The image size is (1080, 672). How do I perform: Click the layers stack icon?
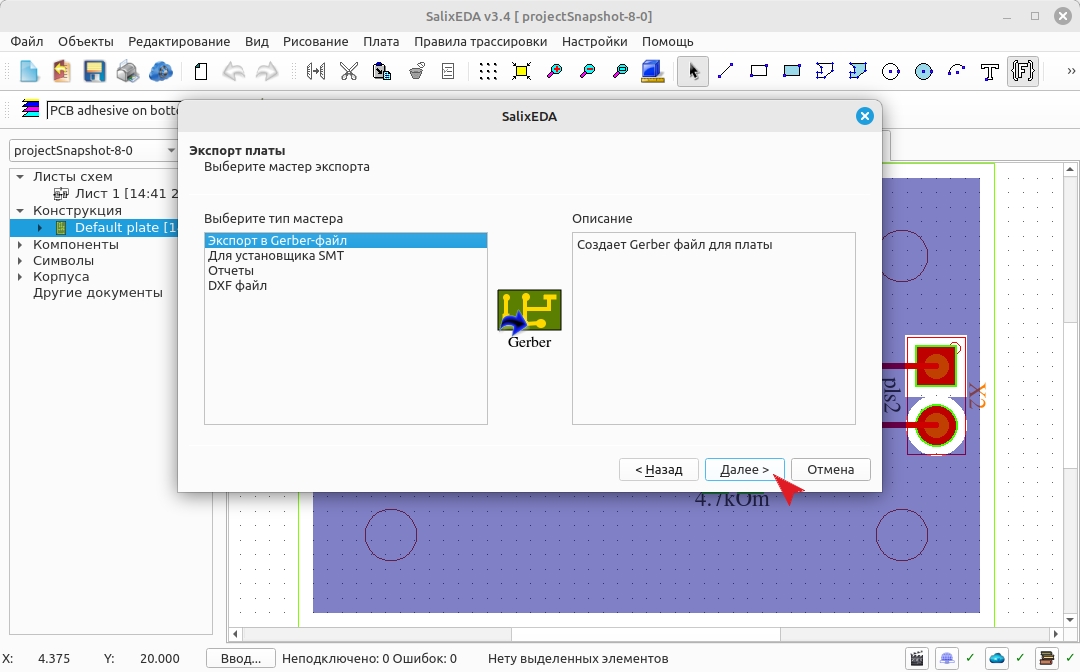click(30, 109)
